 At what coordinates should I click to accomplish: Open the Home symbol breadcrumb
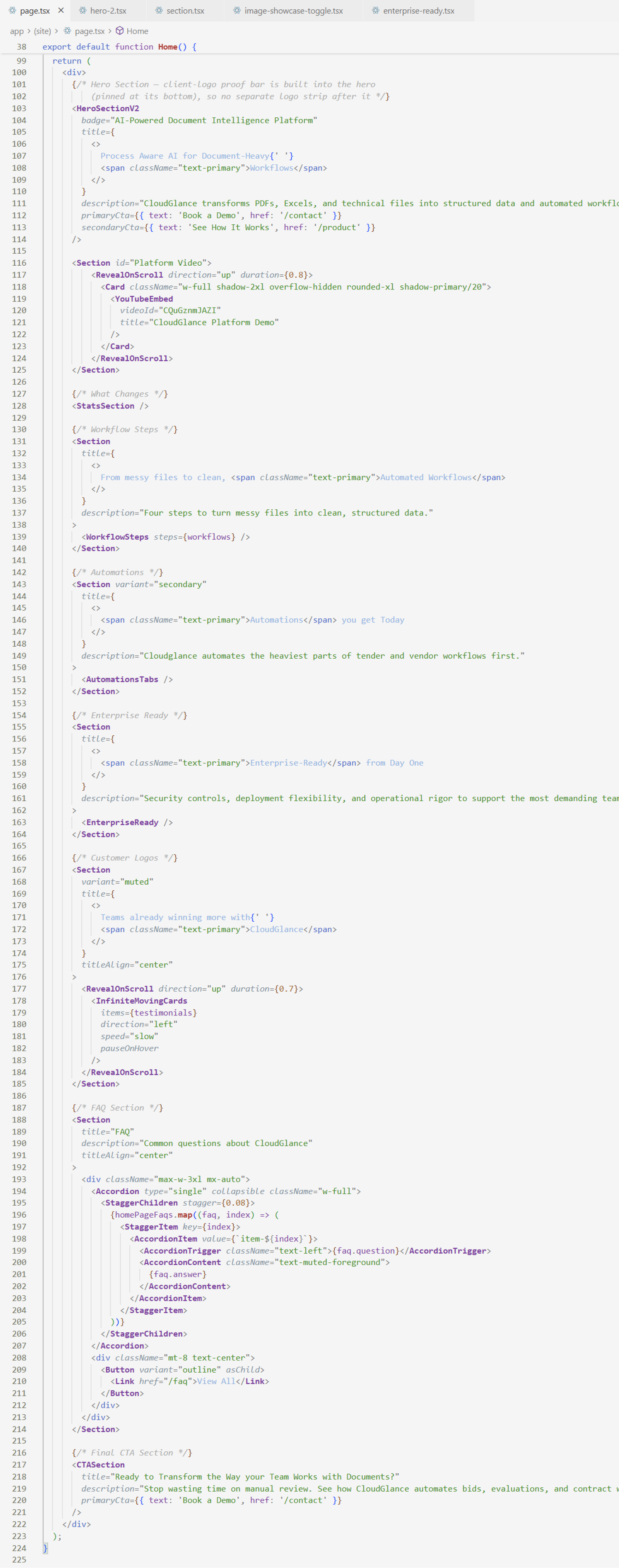click(x=137, y=31)
